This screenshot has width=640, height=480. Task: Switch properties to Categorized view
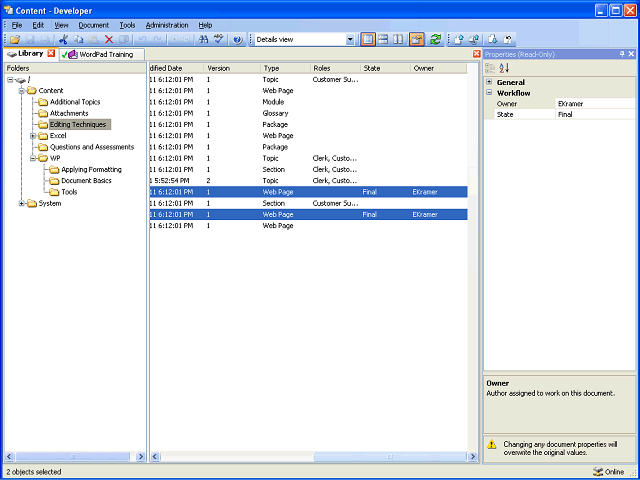click(490, 68)
